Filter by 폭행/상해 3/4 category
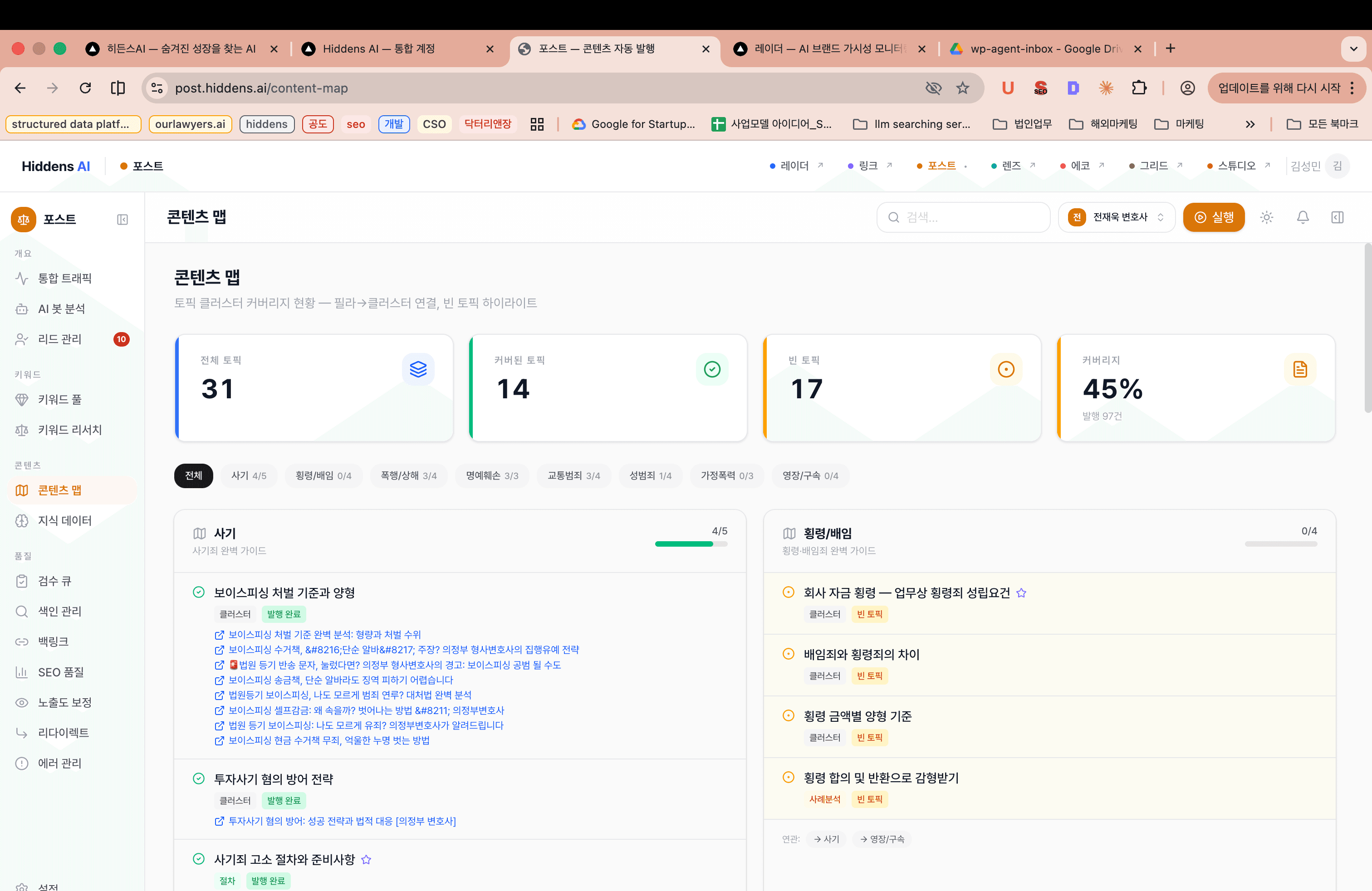 point(409,475)
